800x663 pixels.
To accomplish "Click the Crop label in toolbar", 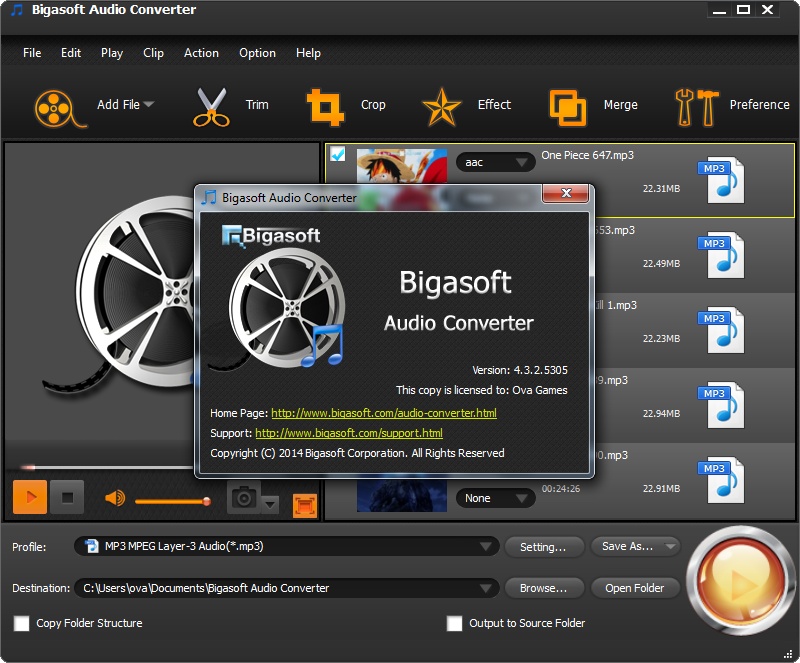I will pyautogui.click(x=373, y=105).
